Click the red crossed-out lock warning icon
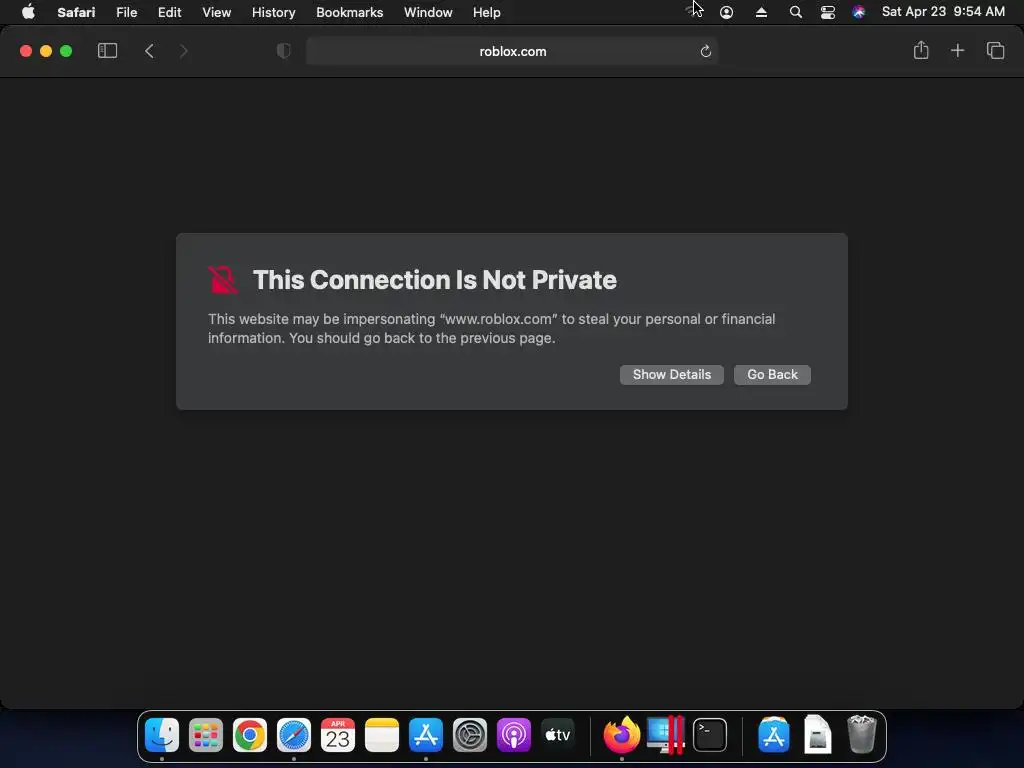The height and width of the screenshot is (768, 1024). 223,280
